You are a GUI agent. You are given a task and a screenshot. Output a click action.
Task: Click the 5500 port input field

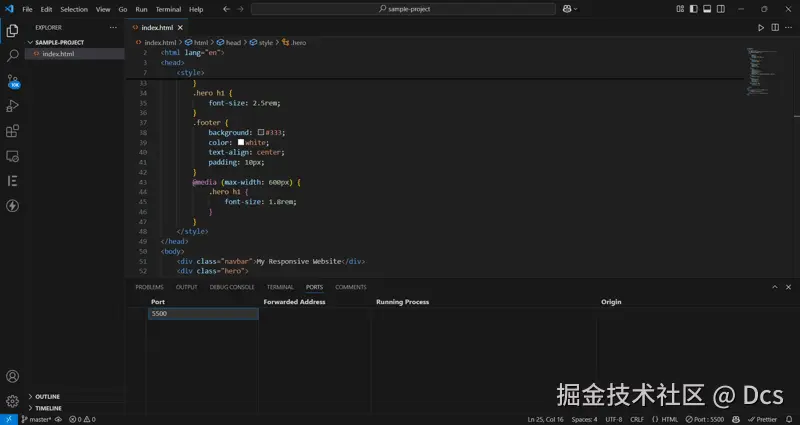[202, 314]
